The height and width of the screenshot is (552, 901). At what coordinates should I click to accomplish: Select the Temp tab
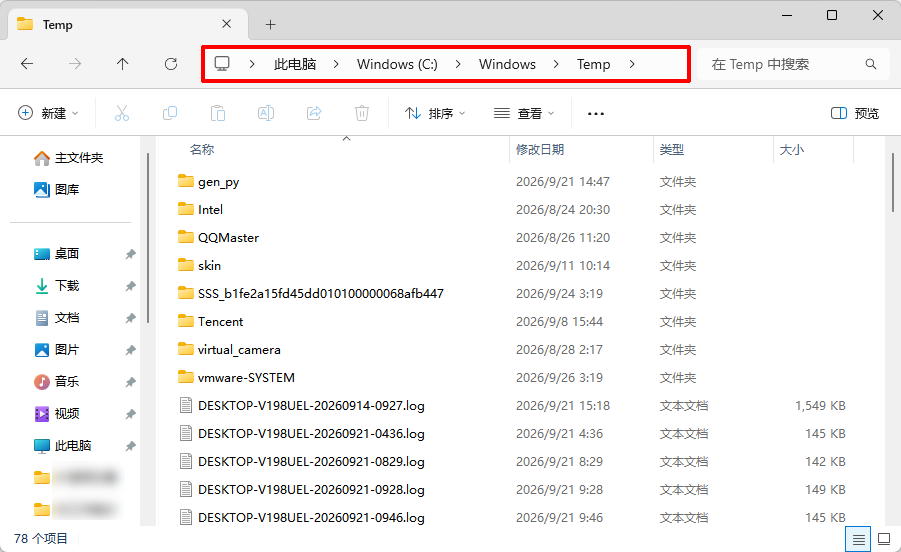point(128,25)
